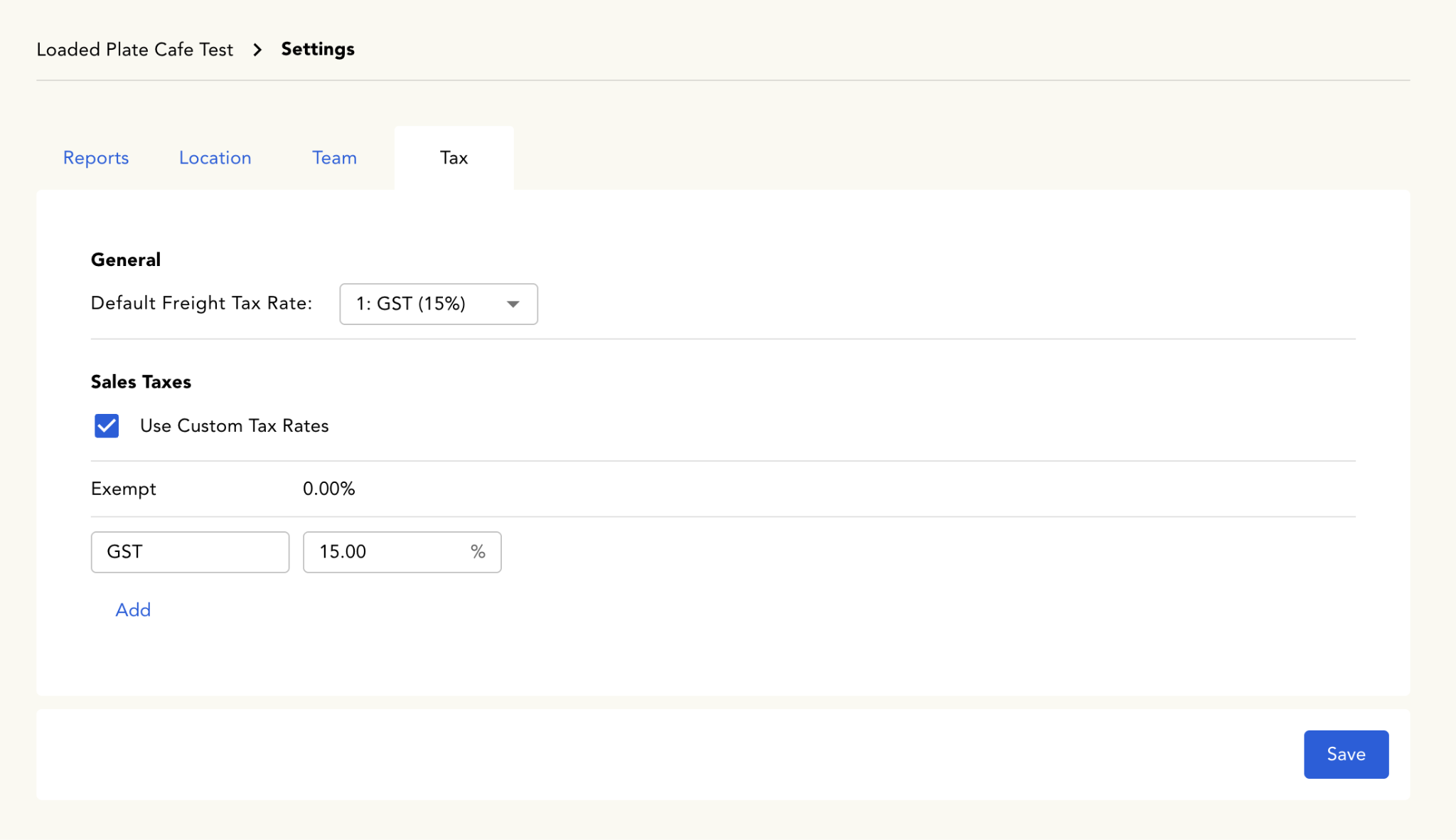This screenshot has height=840, width=1456.
Task: Click Add to add a tax rate
Action: point(133,610)
